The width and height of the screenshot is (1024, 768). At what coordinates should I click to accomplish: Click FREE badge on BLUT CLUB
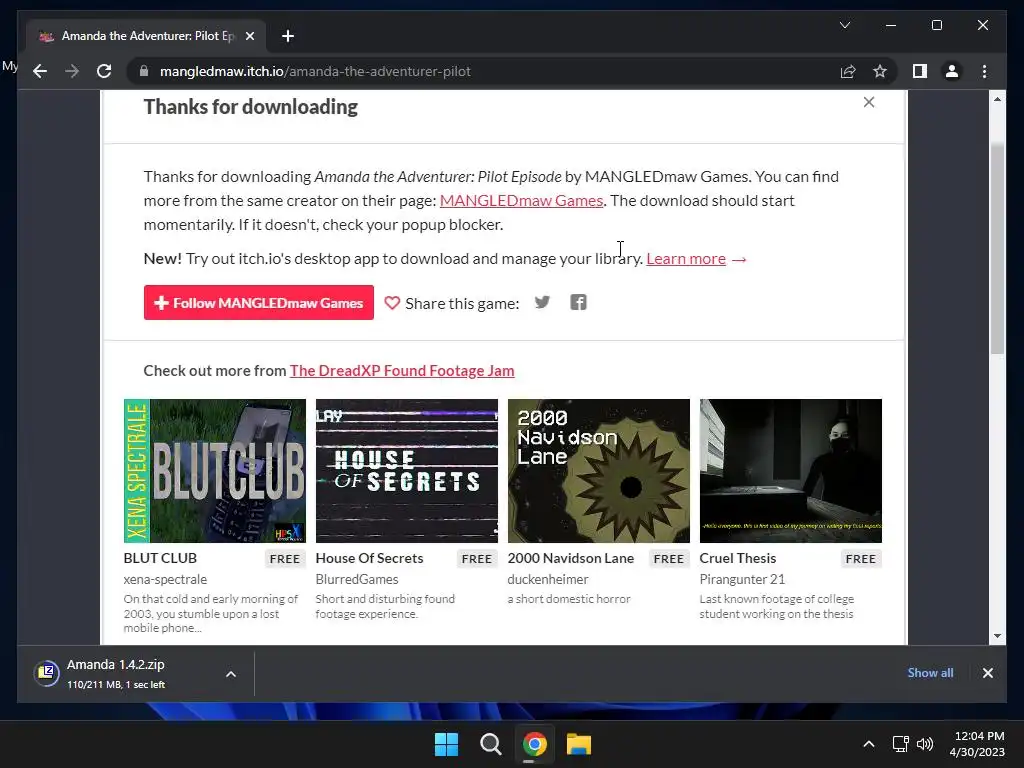point(285,559)
